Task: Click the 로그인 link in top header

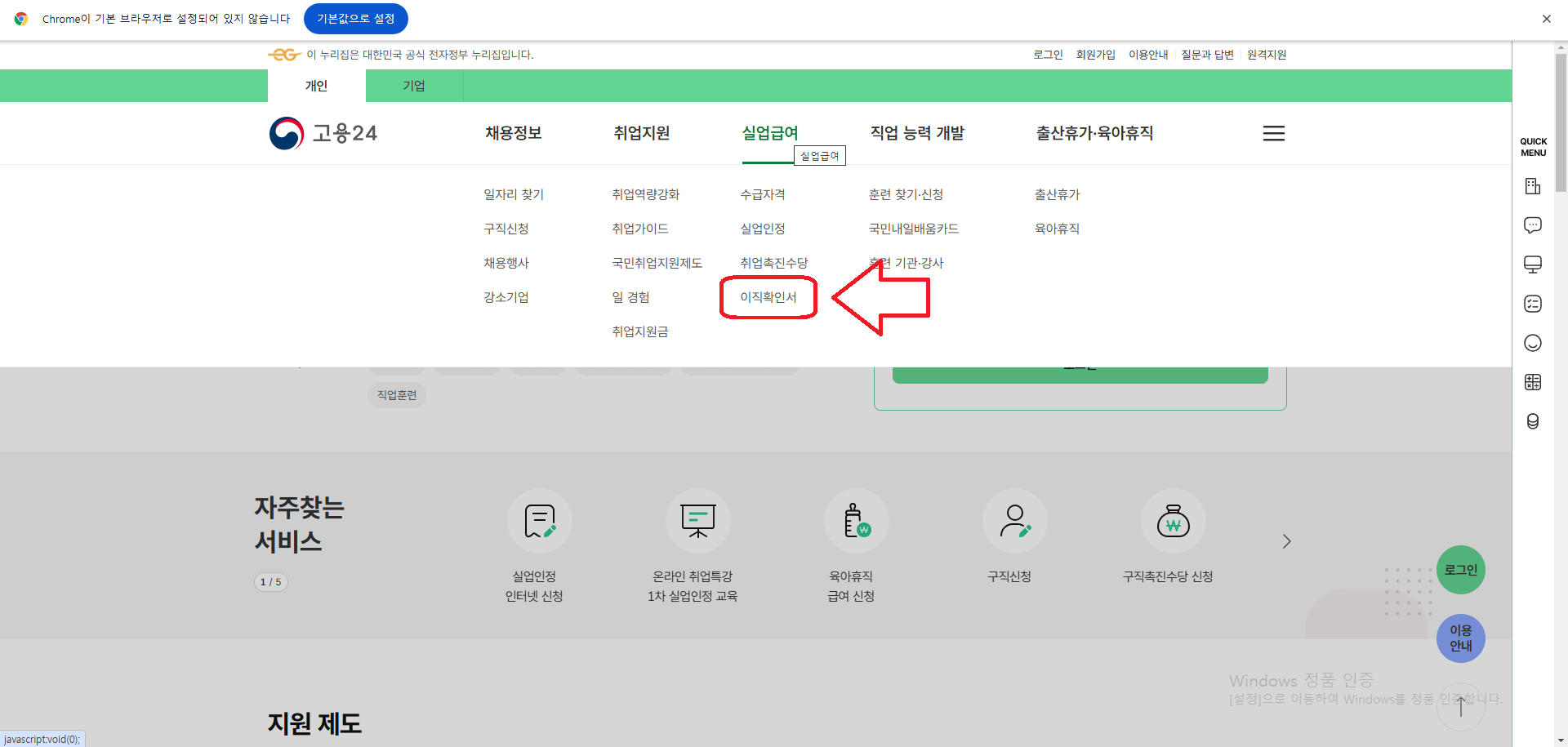Action: (x=1048, y=55)
